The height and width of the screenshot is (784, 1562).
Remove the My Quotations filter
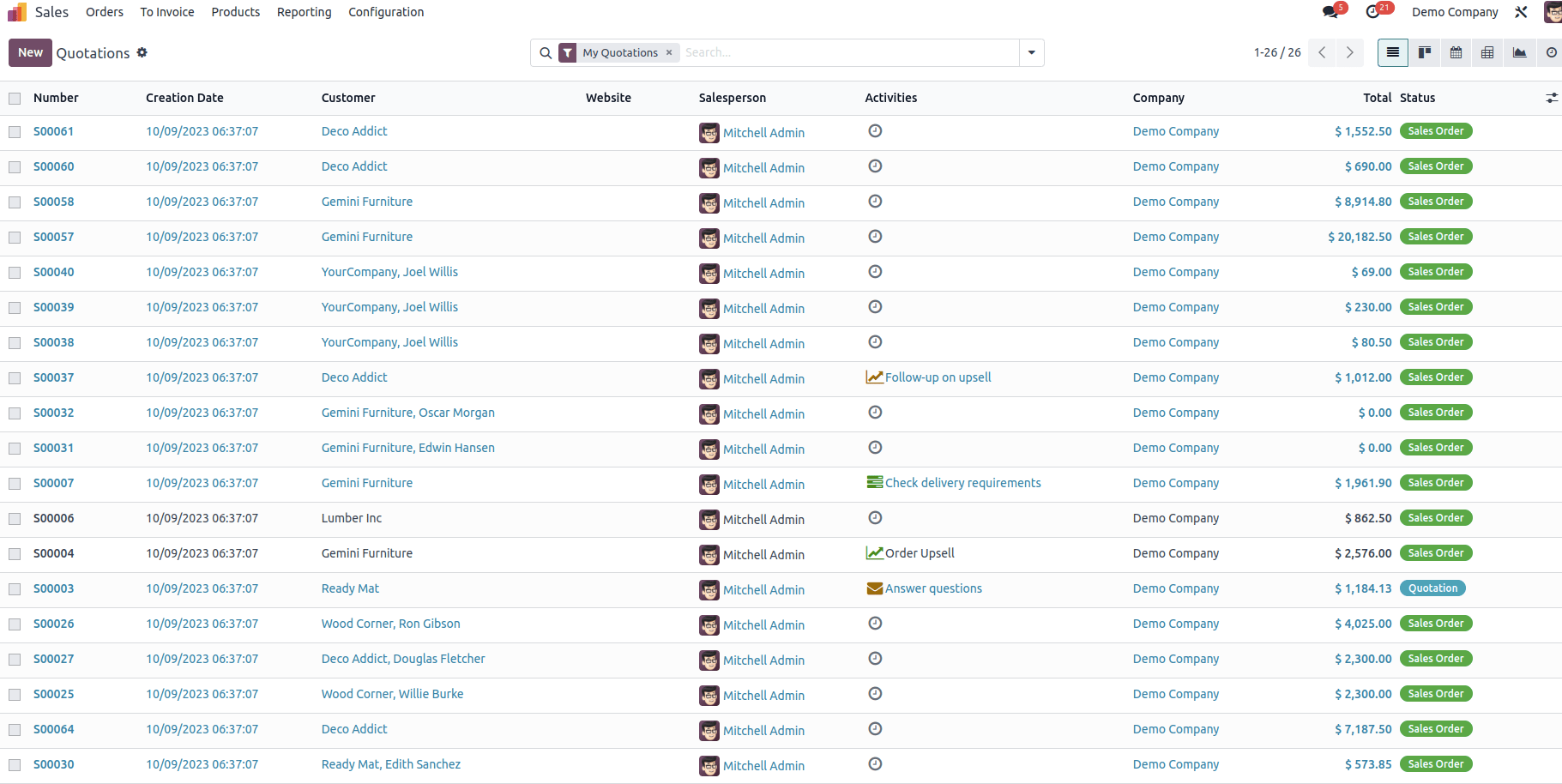tap(669, 52)
